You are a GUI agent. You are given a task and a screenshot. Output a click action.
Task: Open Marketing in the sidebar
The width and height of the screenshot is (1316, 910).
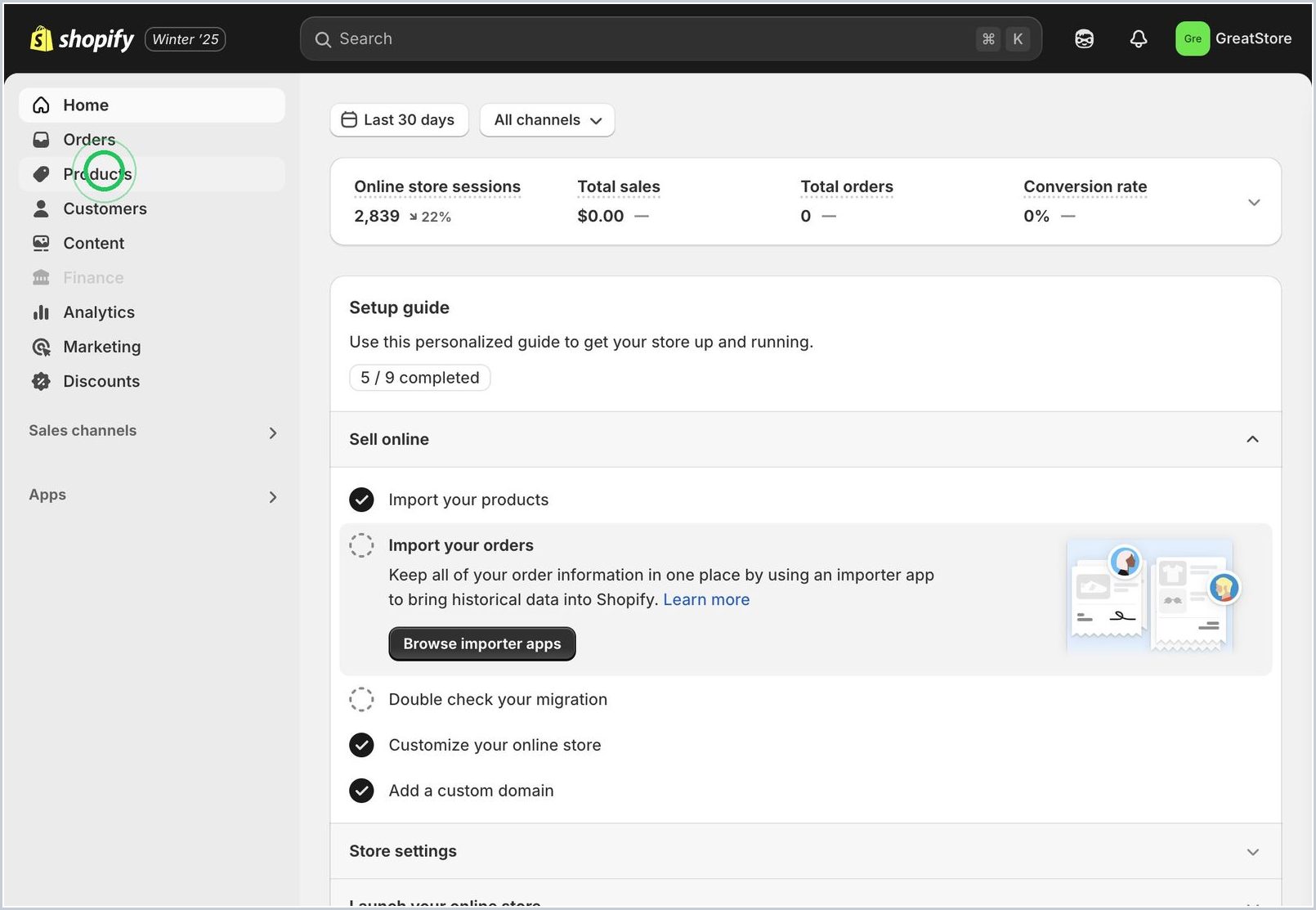pyautogui.click(x=152, y=347)
